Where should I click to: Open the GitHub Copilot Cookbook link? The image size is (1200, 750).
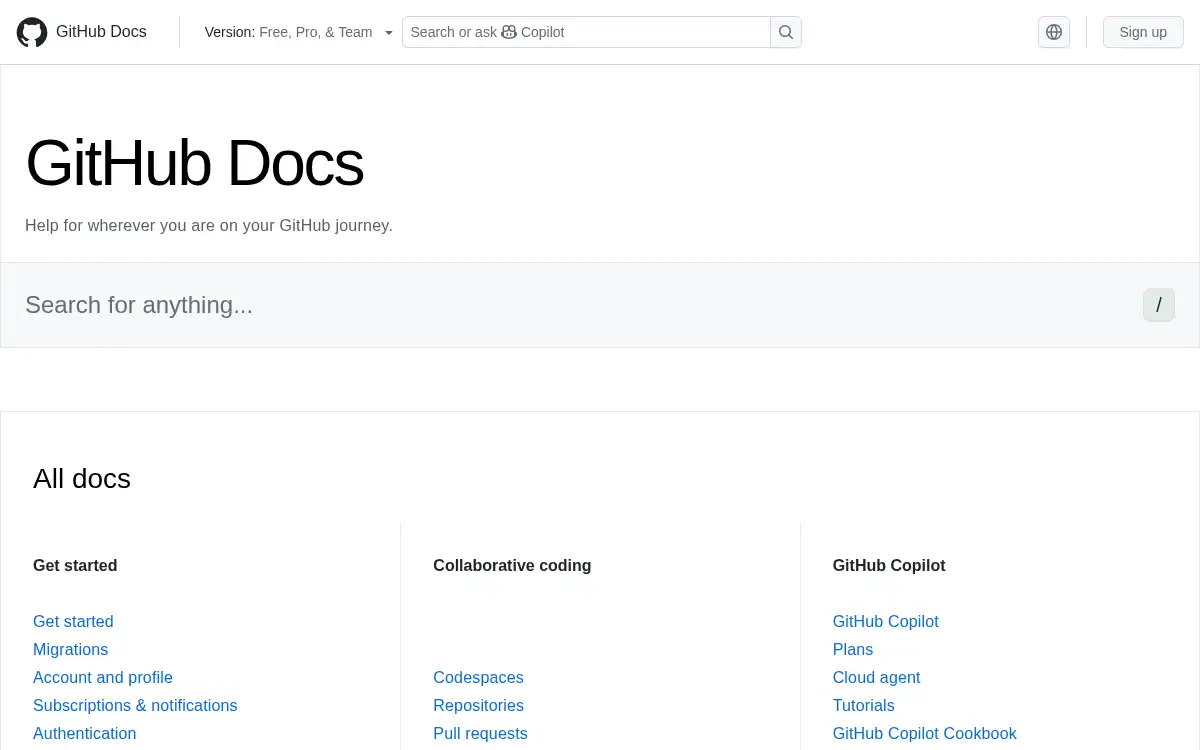tap(924, 733)
